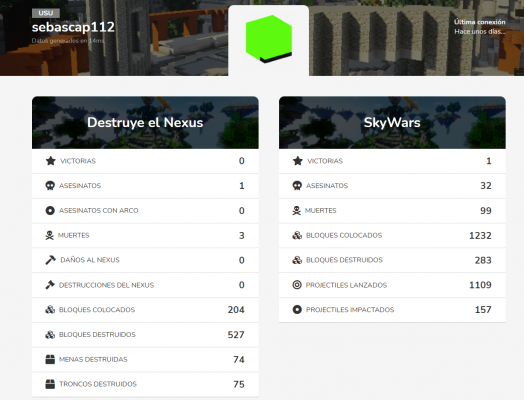
Task: Click the Última conexión label
Action: 480,22
